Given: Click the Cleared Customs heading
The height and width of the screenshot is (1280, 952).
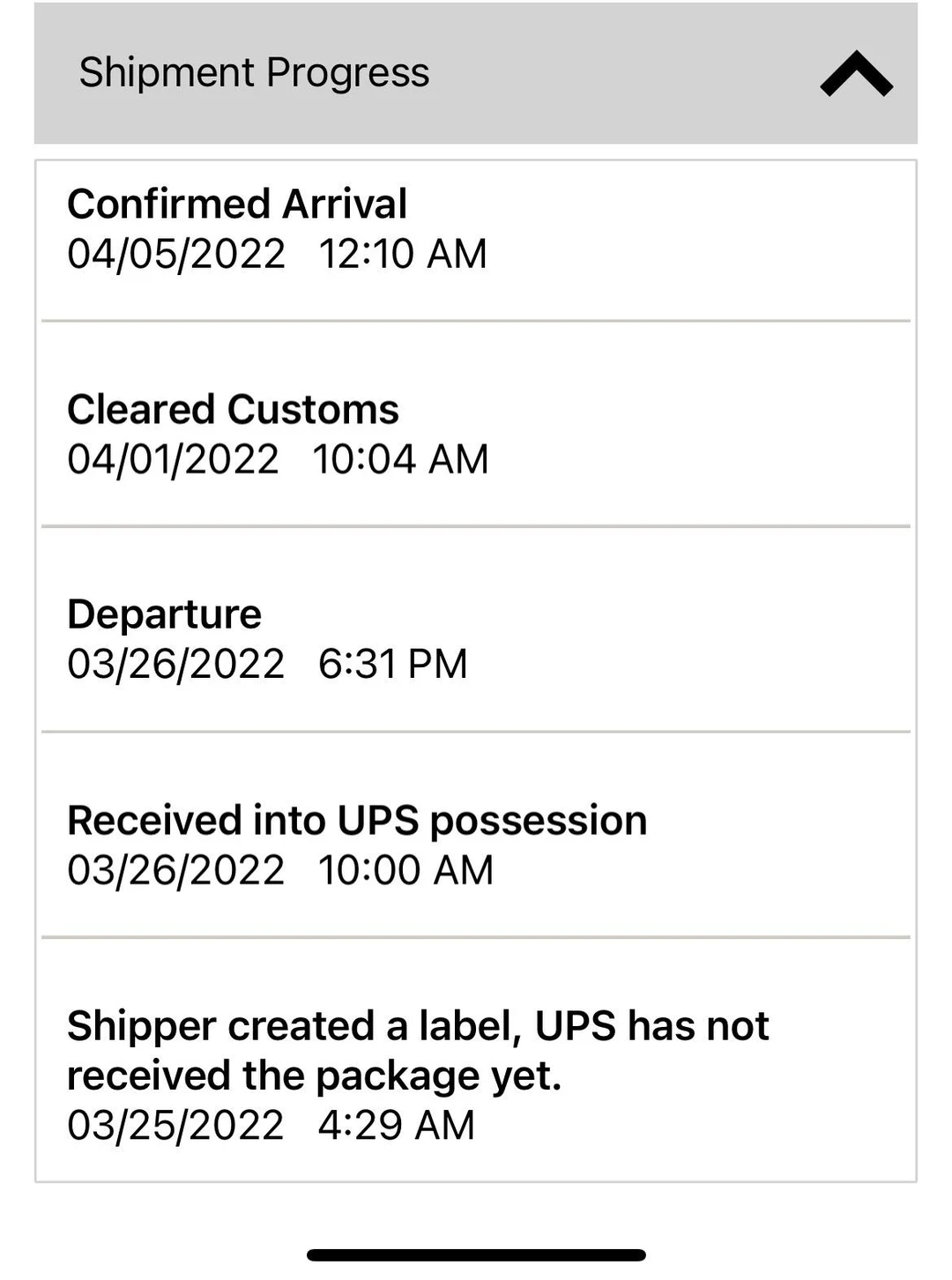Looking at the screenshot, I should (233, 408).
